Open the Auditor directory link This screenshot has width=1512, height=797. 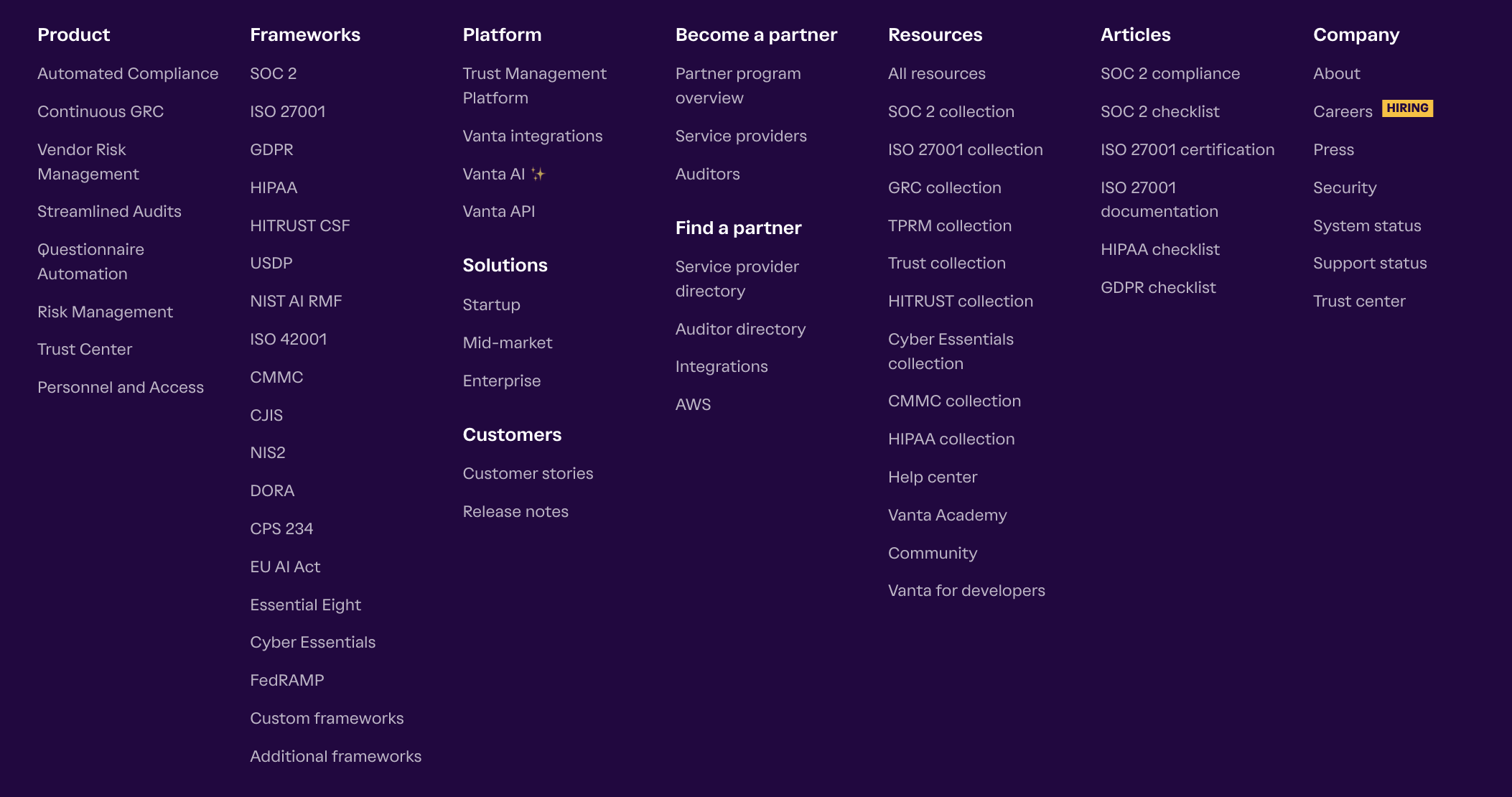(x=740, y=330)
